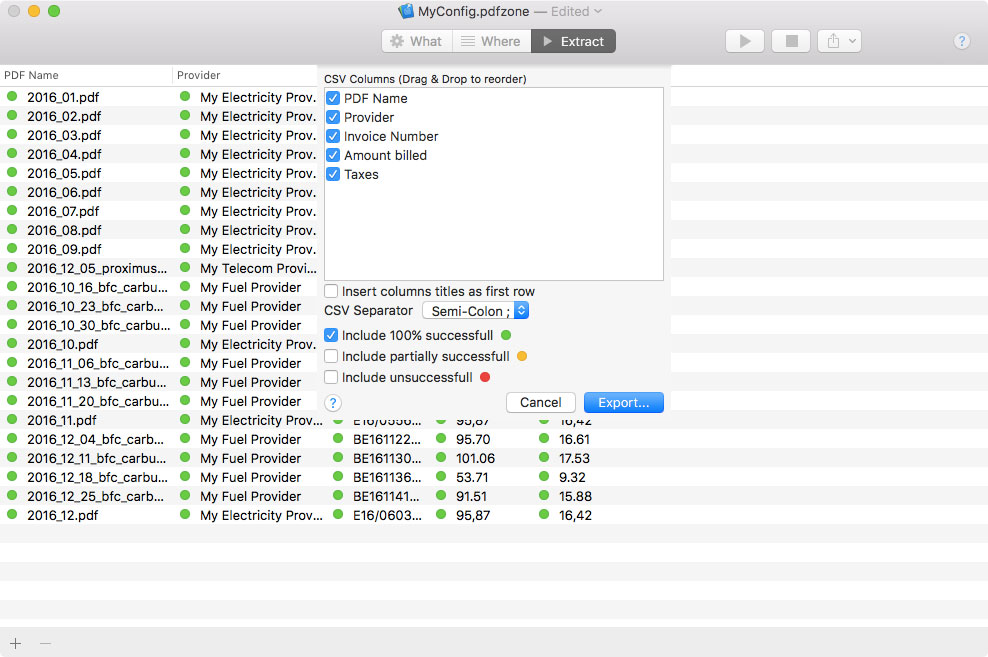Click the minus icon to remove PDF
This screenshot has height=657, width=988.
45,643
